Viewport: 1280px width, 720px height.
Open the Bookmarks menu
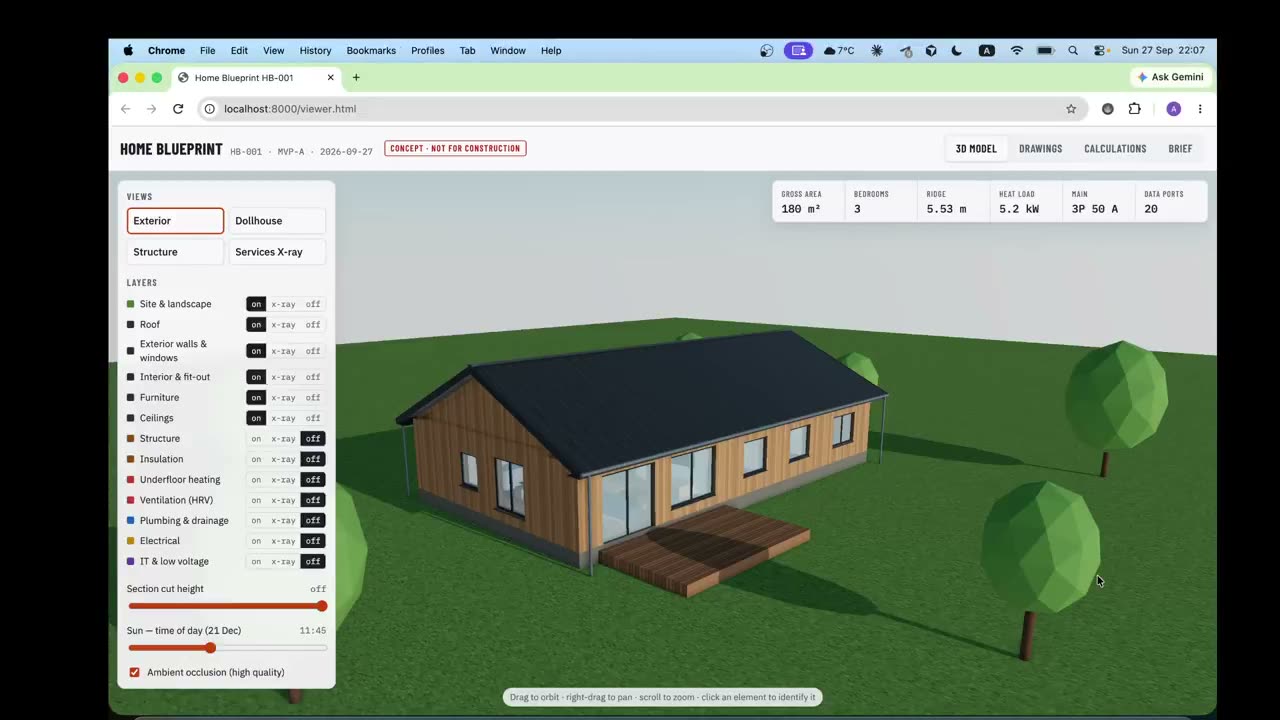point(371,50)
